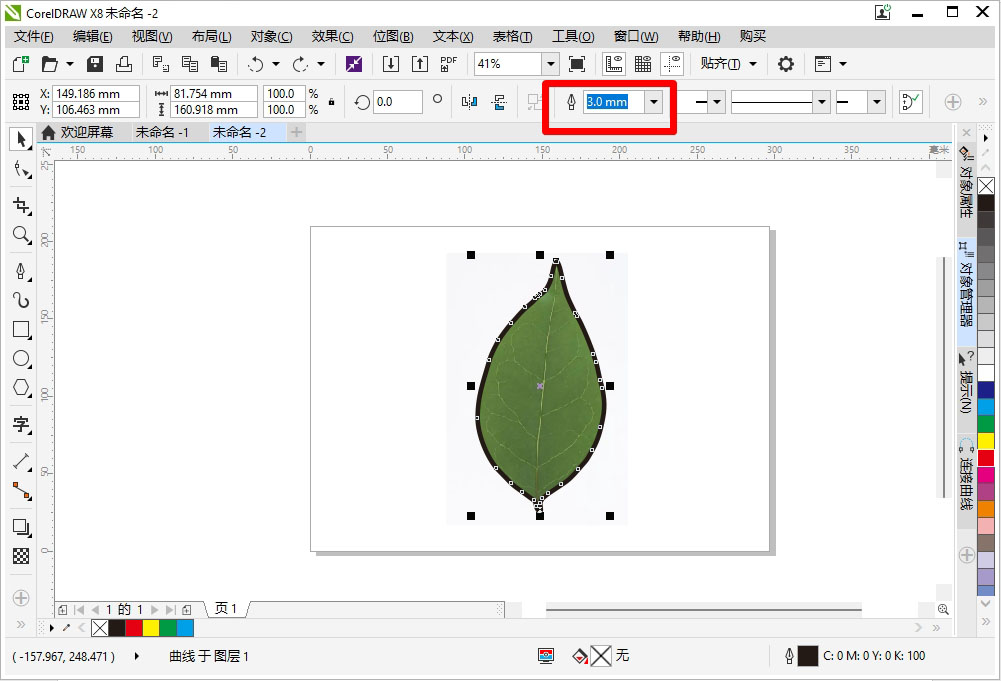Toggle Show guidelines button
1001x681 pixels.
click(x=672, y=64)
